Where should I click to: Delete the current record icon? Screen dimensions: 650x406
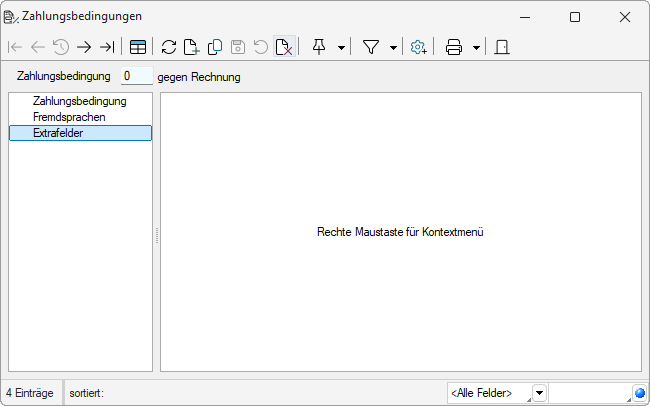pyautogui.click(x=284, y=47)
